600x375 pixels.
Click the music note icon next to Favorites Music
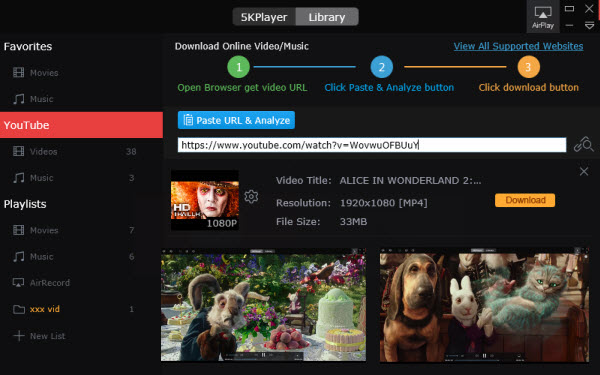18,99
